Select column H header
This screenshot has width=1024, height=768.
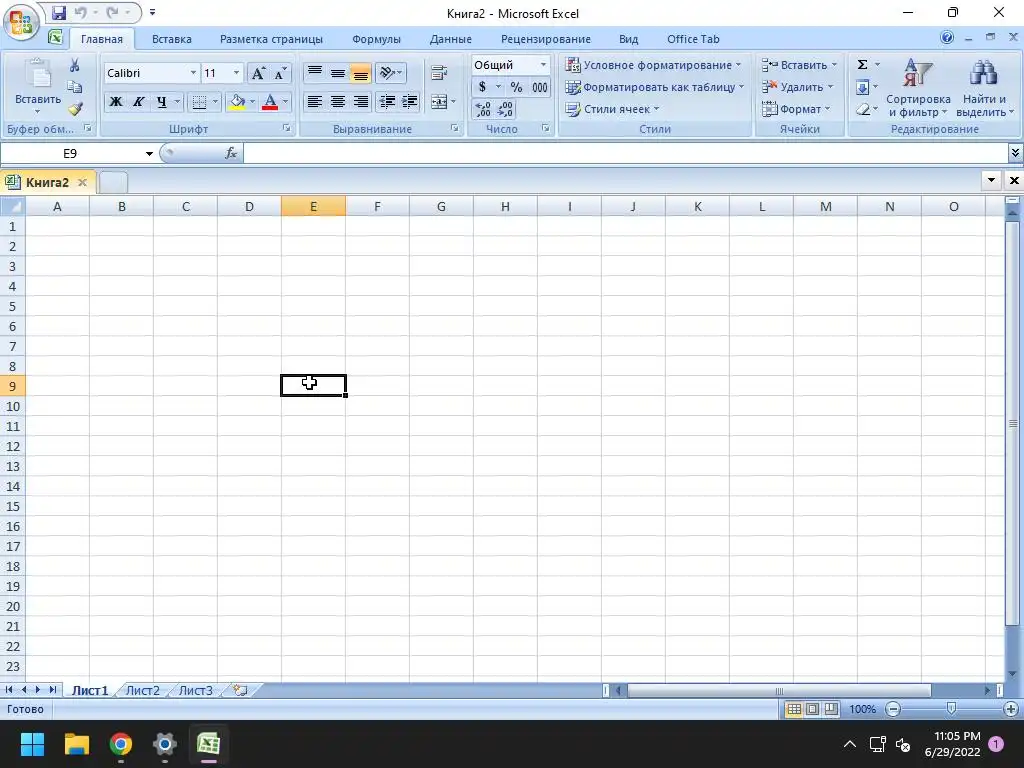[505, 206]
